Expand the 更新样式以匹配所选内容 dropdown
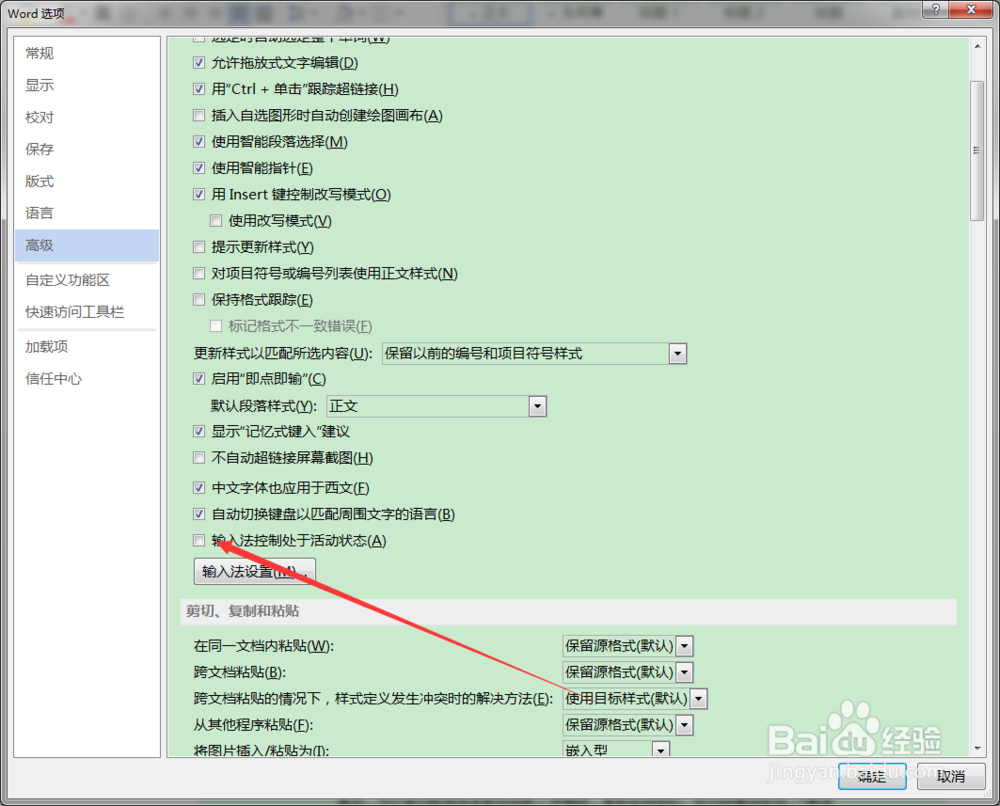The width and height of the screenshot is (1000, 806). click(678, 353)
